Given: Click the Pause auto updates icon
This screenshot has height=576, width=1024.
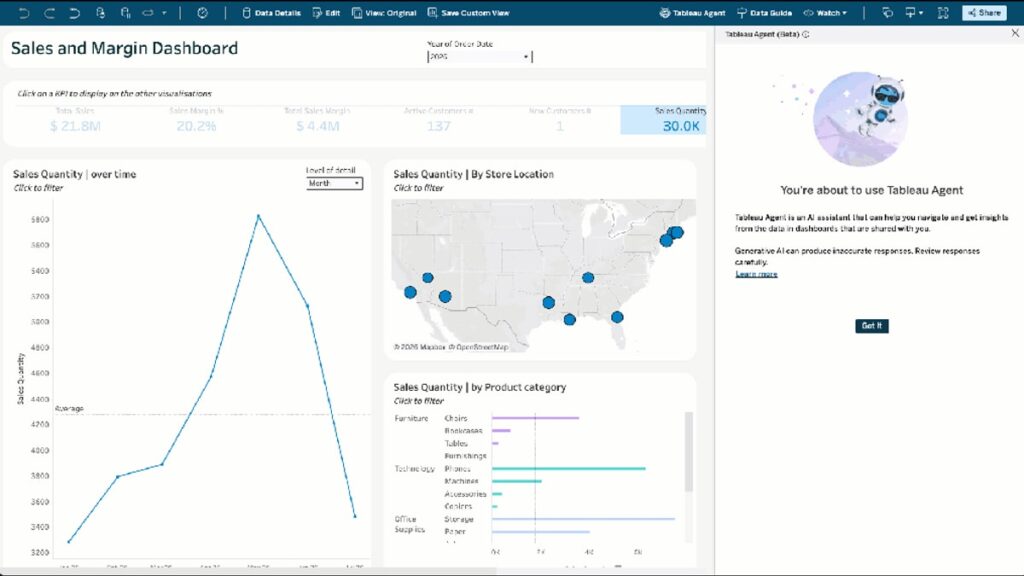Looking at the screenshot, I should pos(125,13).
